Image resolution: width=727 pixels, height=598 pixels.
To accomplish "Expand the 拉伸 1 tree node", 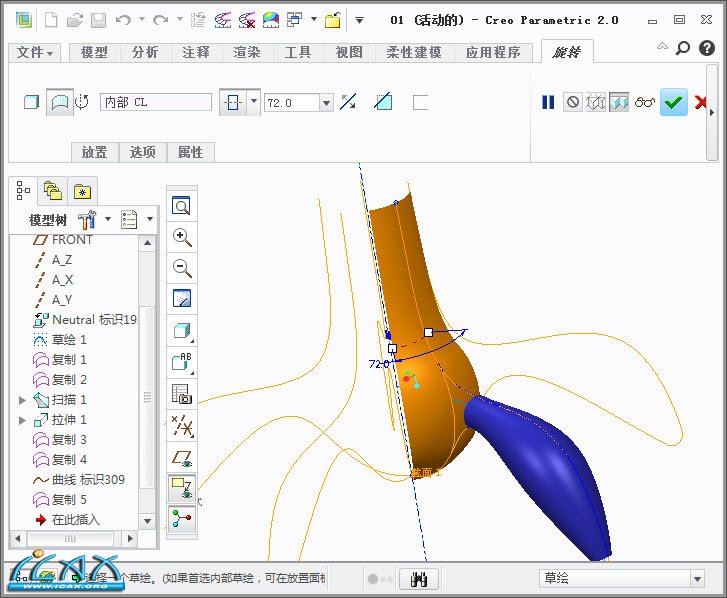I will point(23,420).
